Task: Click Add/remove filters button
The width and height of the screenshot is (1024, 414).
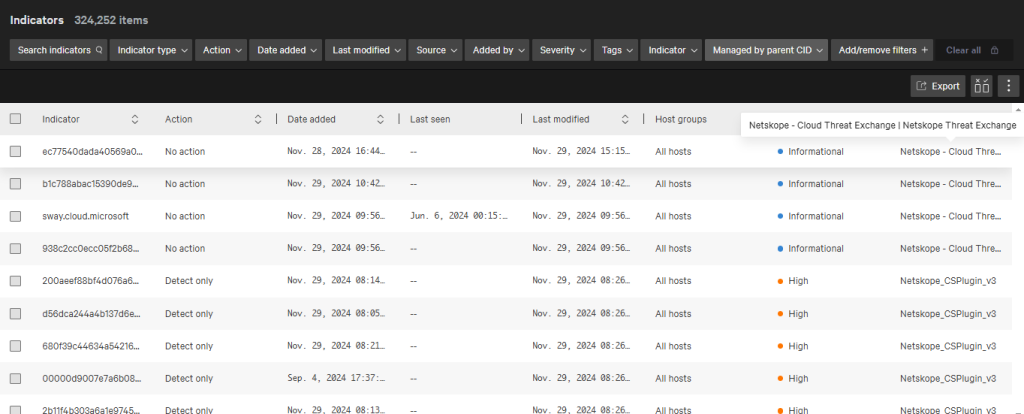Action: pos(882,50)
